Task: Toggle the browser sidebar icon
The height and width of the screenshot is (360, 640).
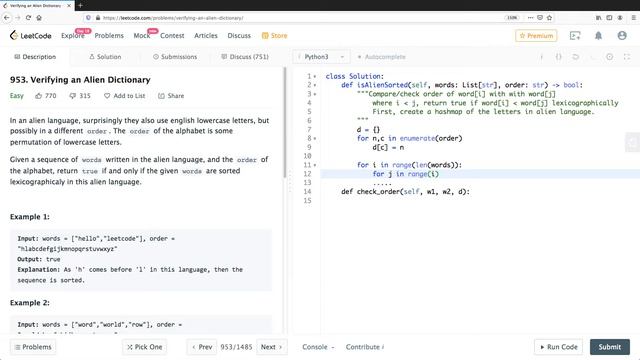Action: coord(609,18)
